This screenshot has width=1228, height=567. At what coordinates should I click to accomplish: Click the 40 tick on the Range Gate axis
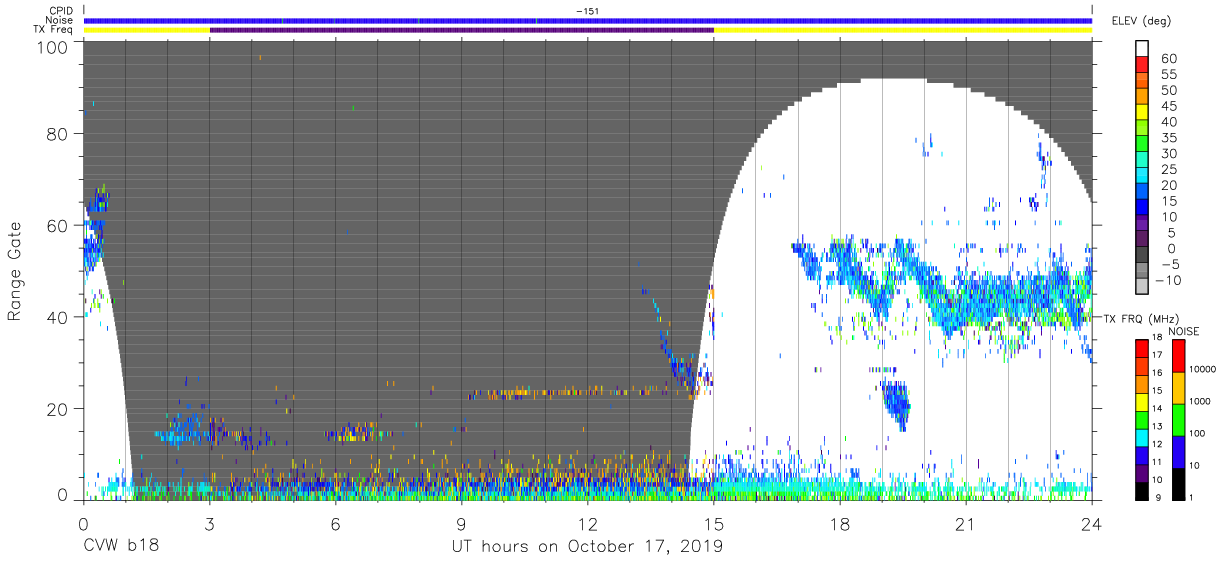(58, 317)
